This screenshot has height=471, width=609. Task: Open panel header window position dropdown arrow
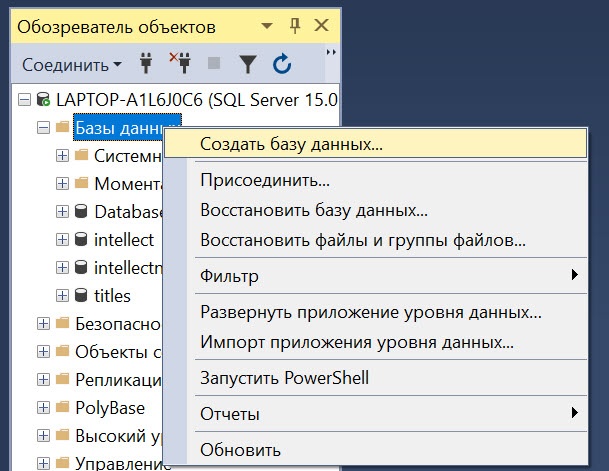coord(267,25)
